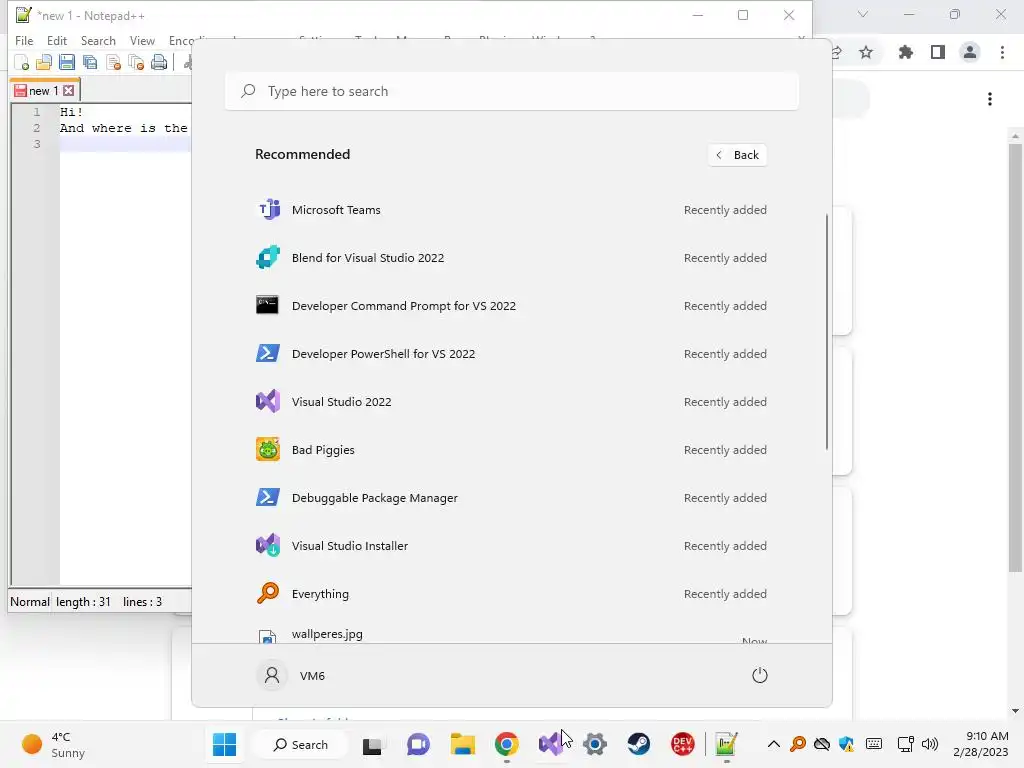Click 'length : 31' in Notepad++ status bar

click(x=83, y=601)
